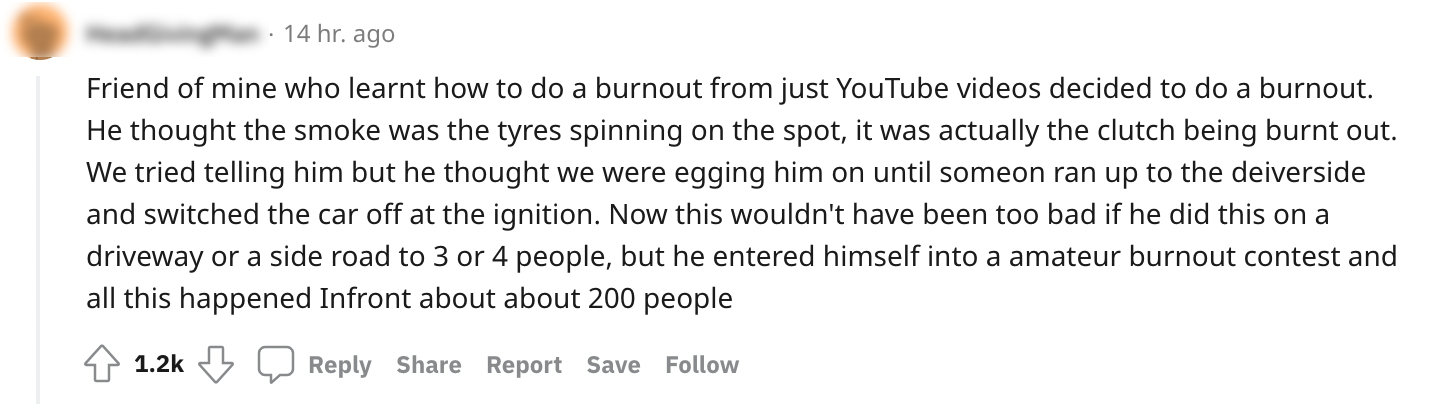The width and height of the screenshot is (1448, 404).
Task: Open the blurred username profile link
Action: pos(175,34)
